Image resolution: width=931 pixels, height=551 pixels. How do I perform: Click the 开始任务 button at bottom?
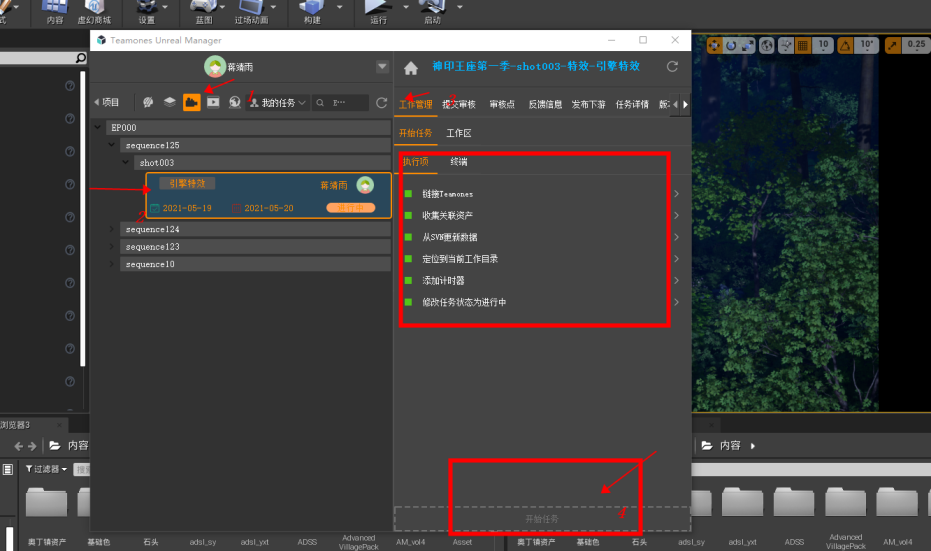542,519
